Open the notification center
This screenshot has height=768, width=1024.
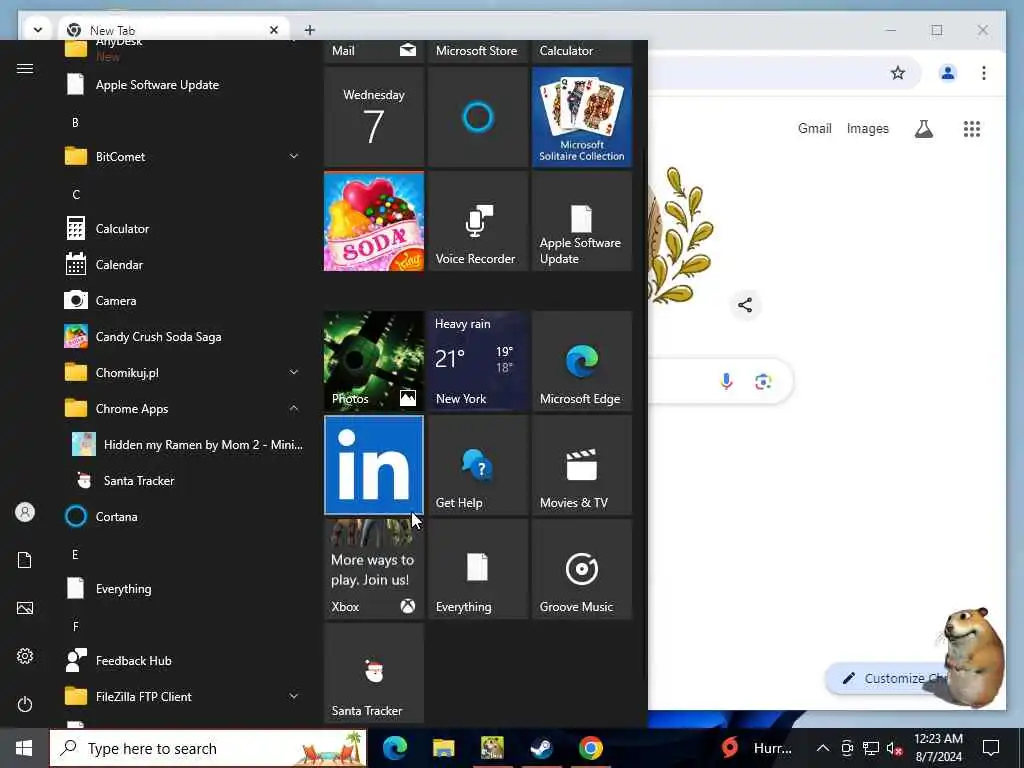tap(991, 748)
